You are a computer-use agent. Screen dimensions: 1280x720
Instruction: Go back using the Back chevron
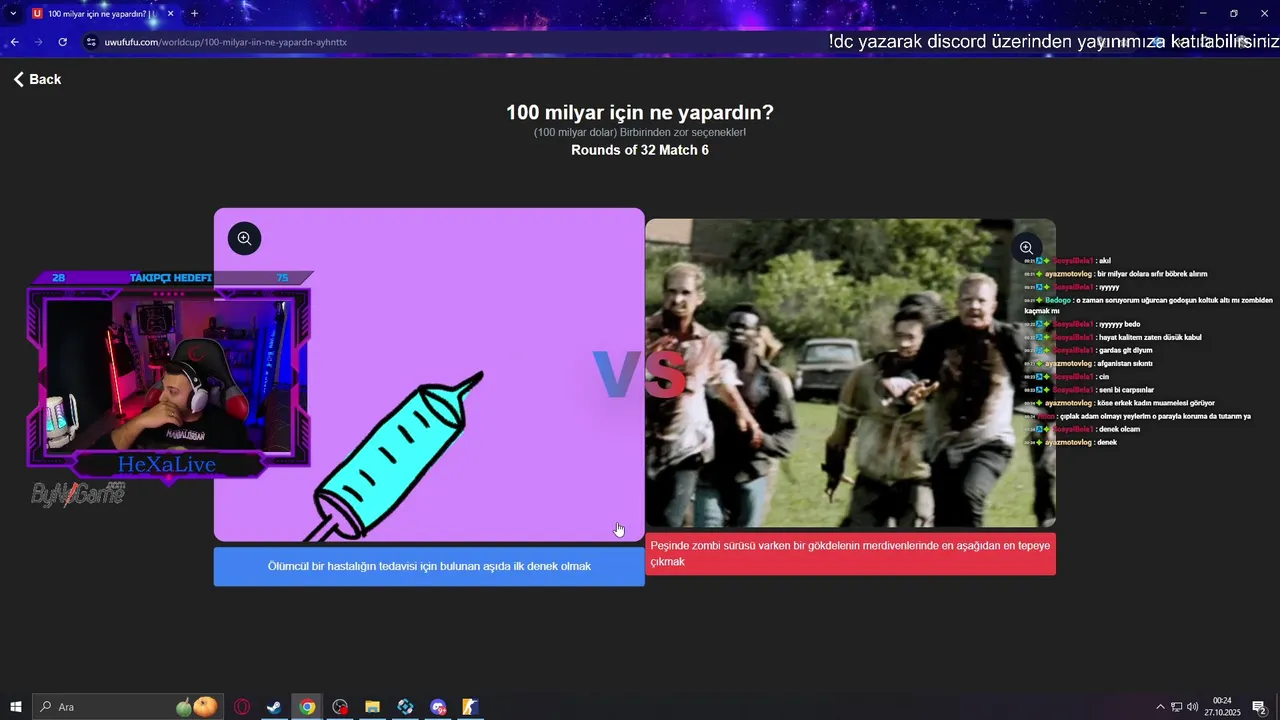(37, 79)
